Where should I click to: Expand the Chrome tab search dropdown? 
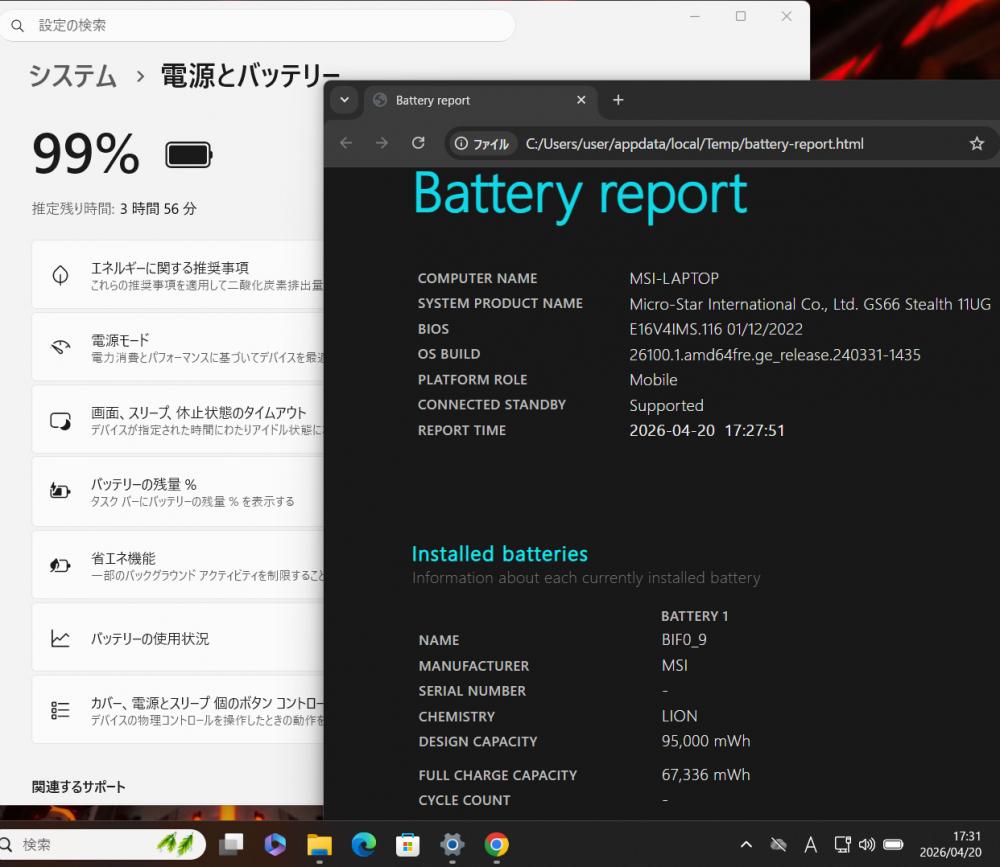coord(344,100)
